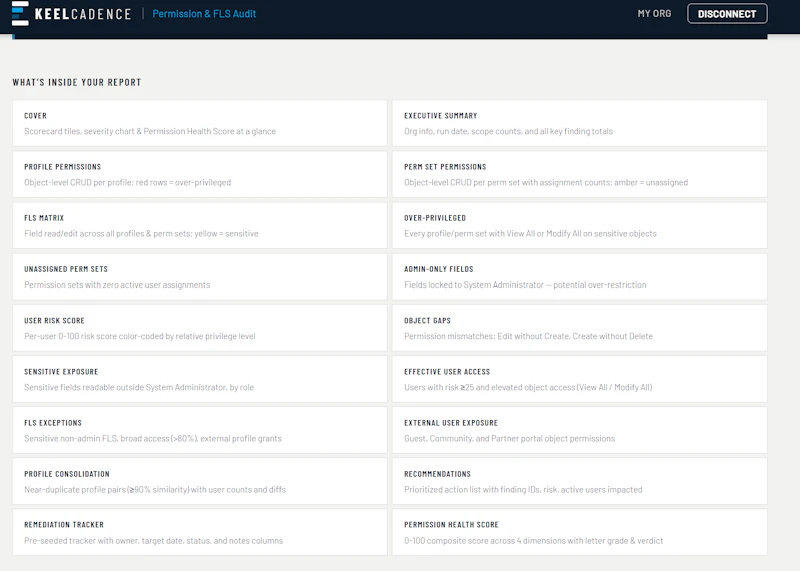
Task: Click text 'Object-level CRUD per perm set with assignment counts'
Action: point(508,182)
